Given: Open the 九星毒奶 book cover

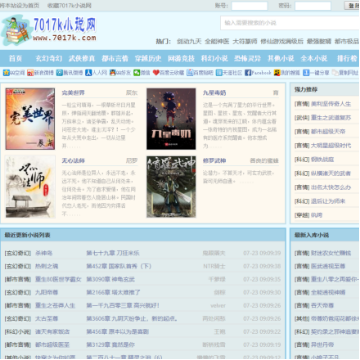Looking at the screenshot, I should (x=171, y=119).
